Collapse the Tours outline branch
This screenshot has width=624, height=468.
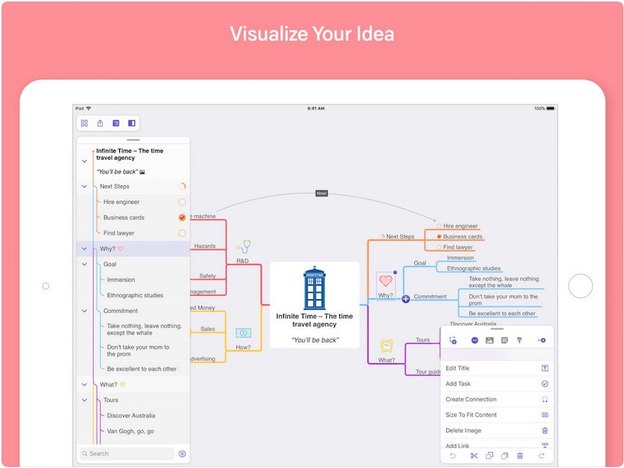tap(84, 400)
